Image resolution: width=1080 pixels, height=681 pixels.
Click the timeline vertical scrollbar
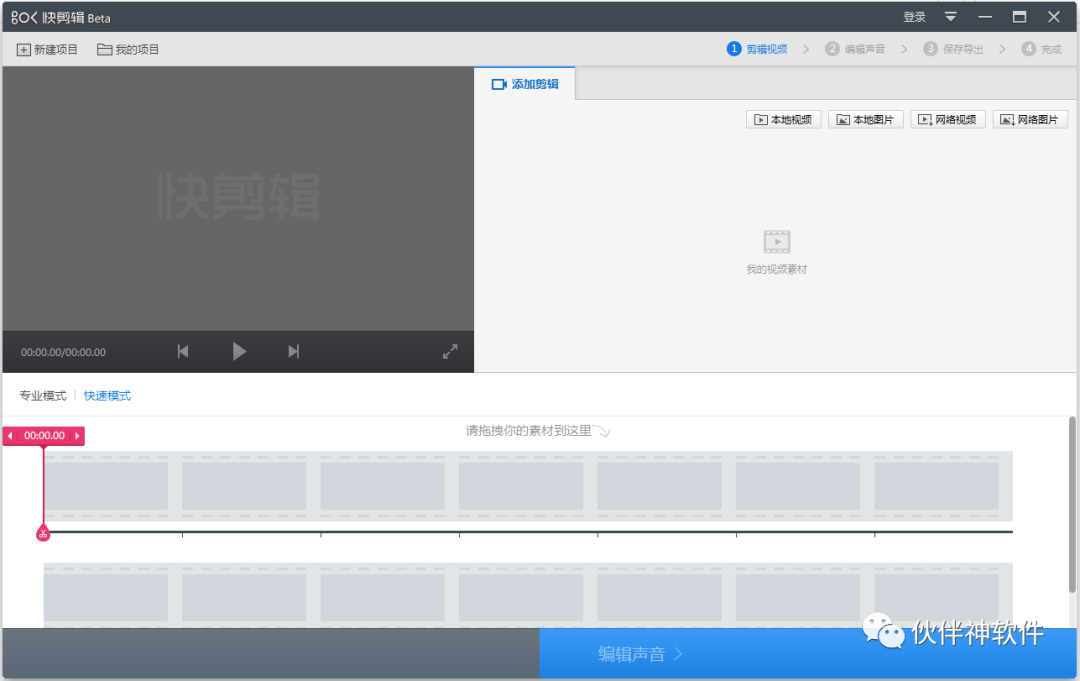coord(1072,504)
